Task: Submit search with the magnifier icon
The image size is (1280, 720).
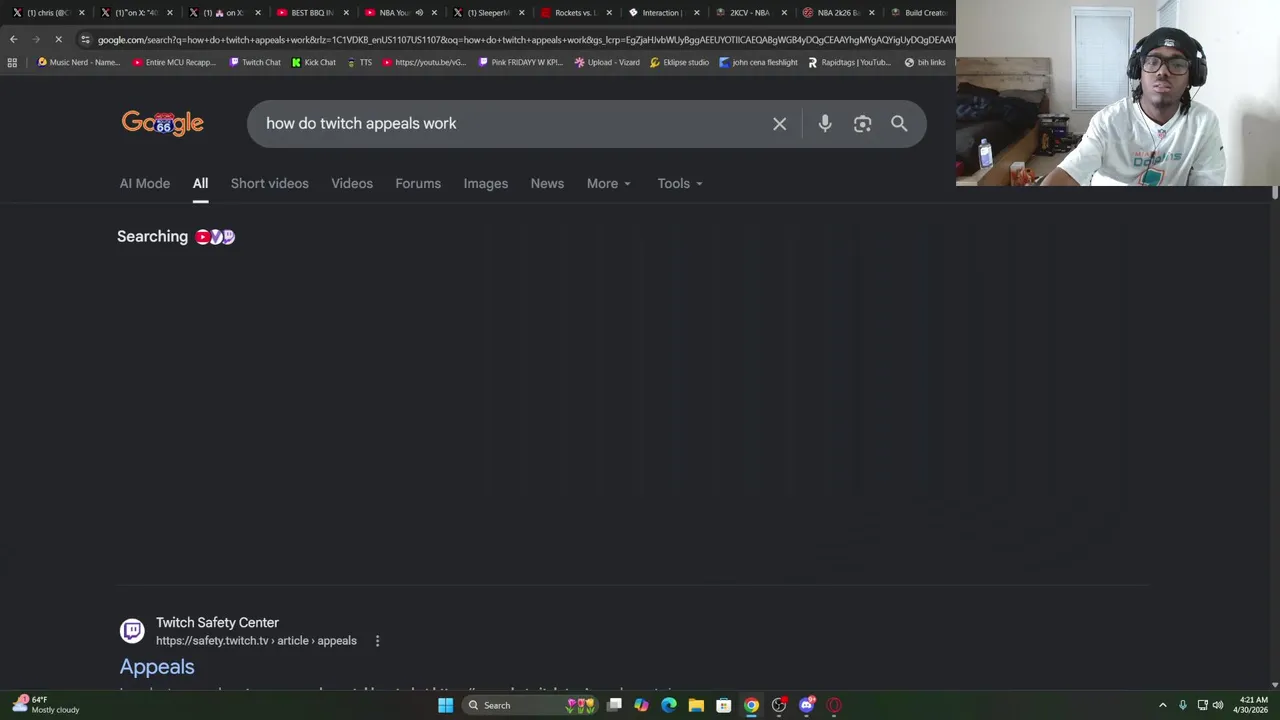Action: pos(899,124)
